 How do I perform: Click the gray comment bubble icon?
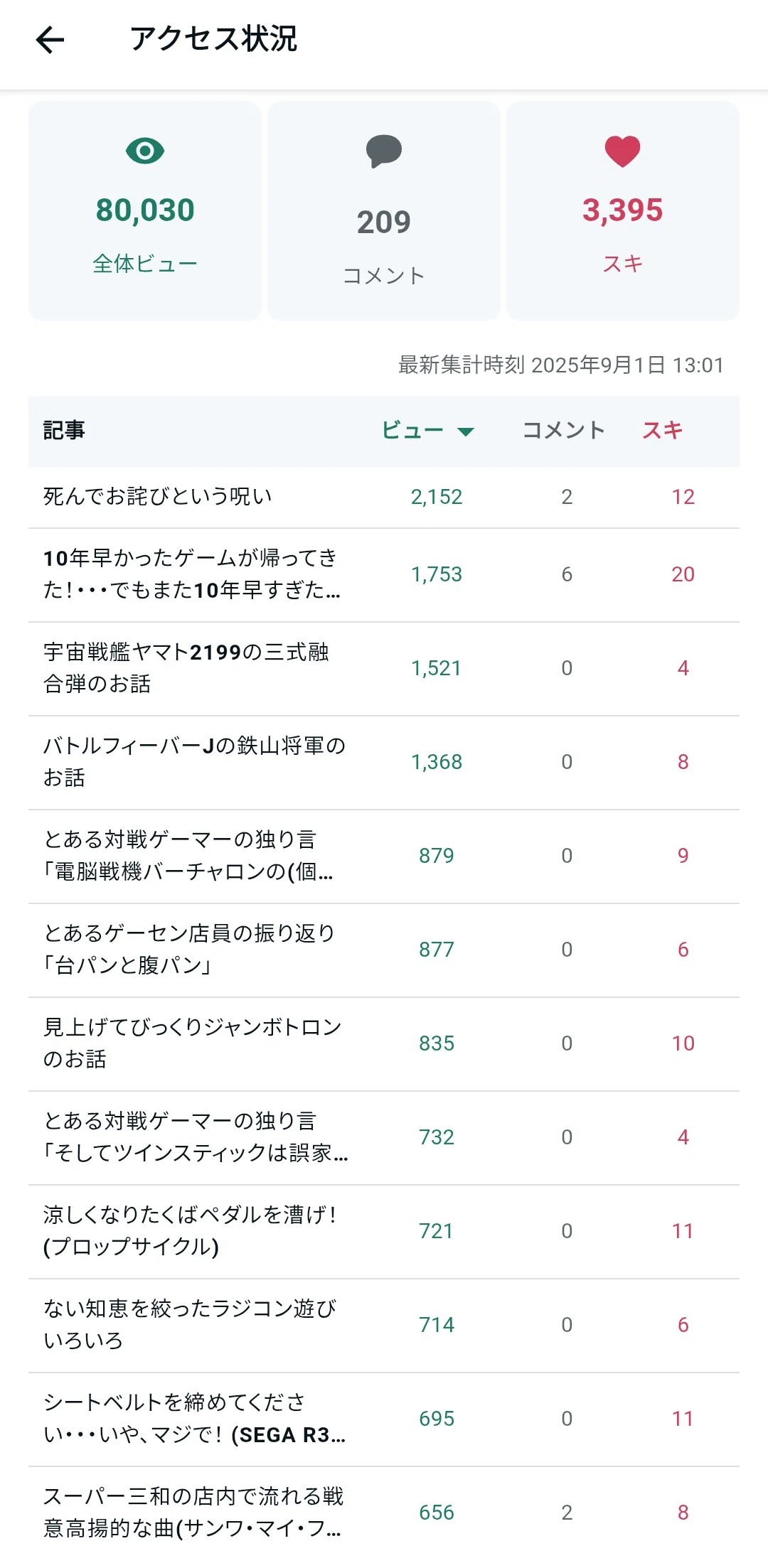click(x=384, y=151)
